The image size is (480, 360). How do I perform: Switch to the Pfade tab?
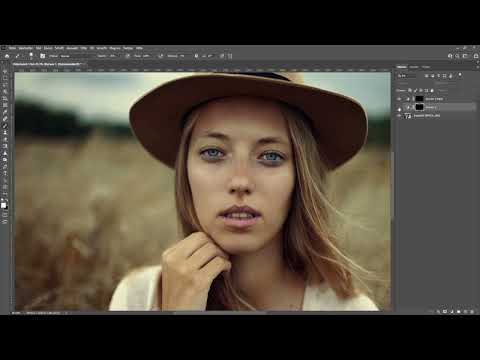click(x=426, y=67)
